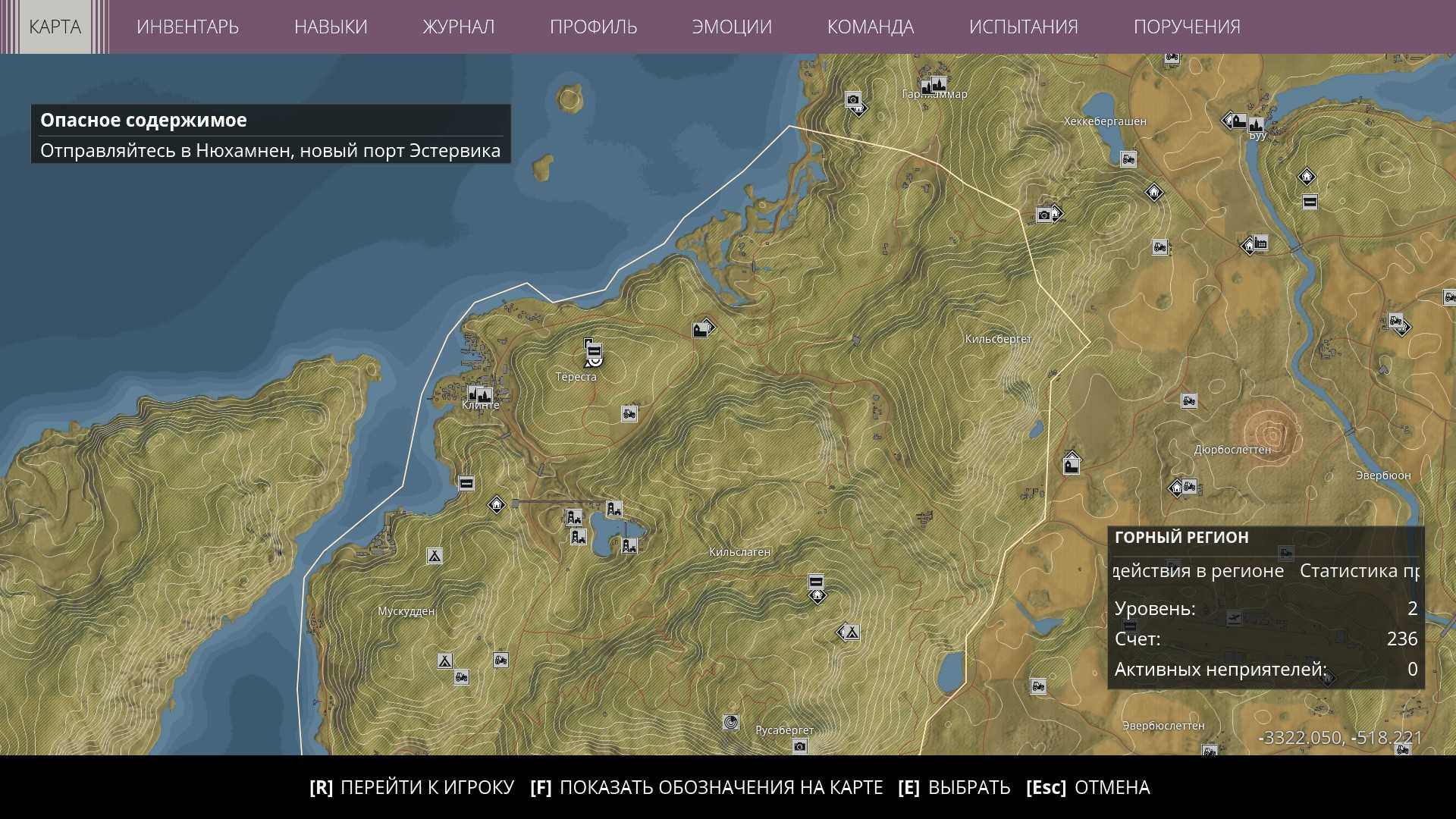The image size is (1456, 819).
Task: Click the camera icon below Русабергет
Action: point(799,747)
